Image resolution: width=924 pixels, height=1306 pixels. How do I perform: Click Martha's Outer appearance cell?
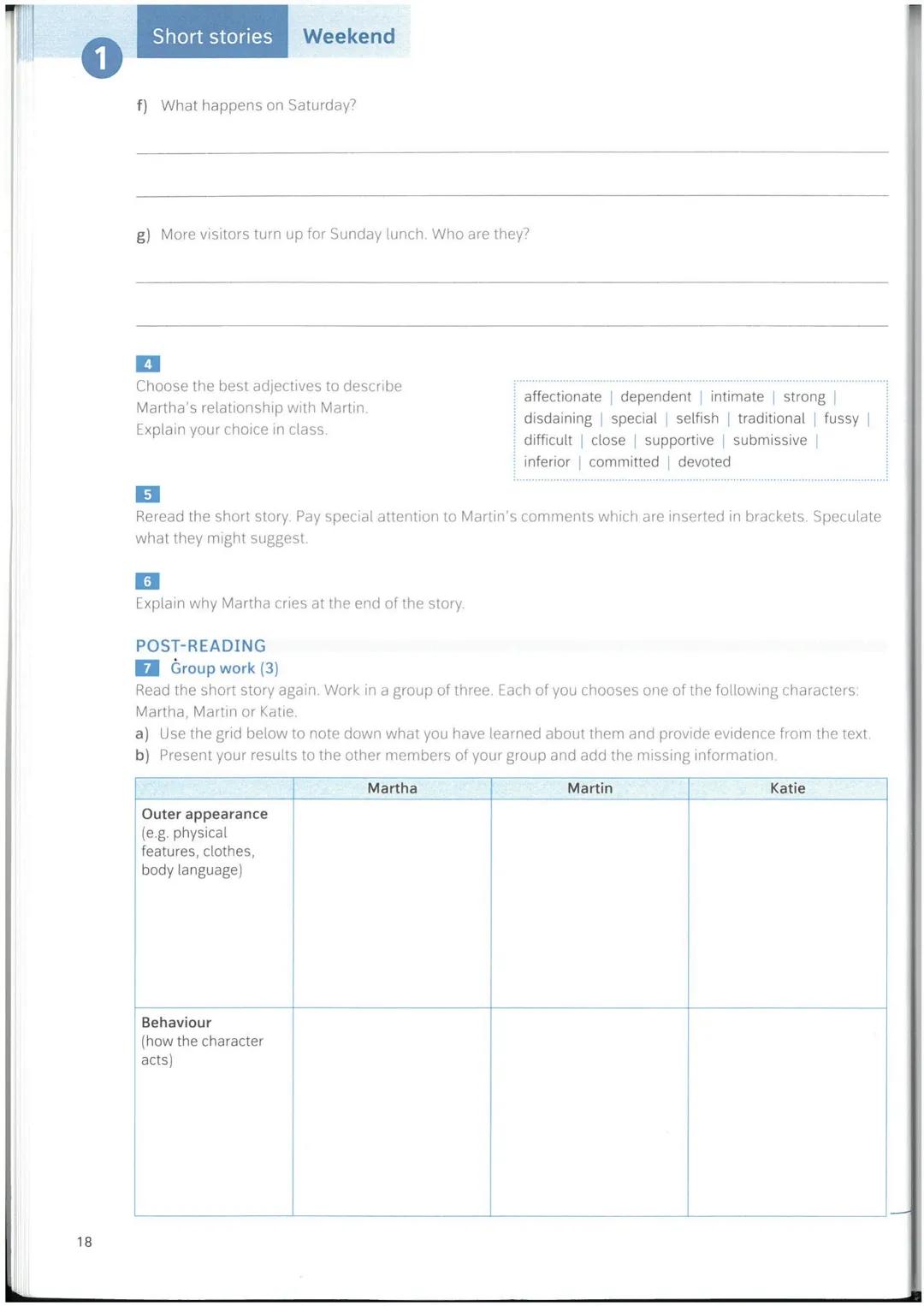(x=392, y=903)
